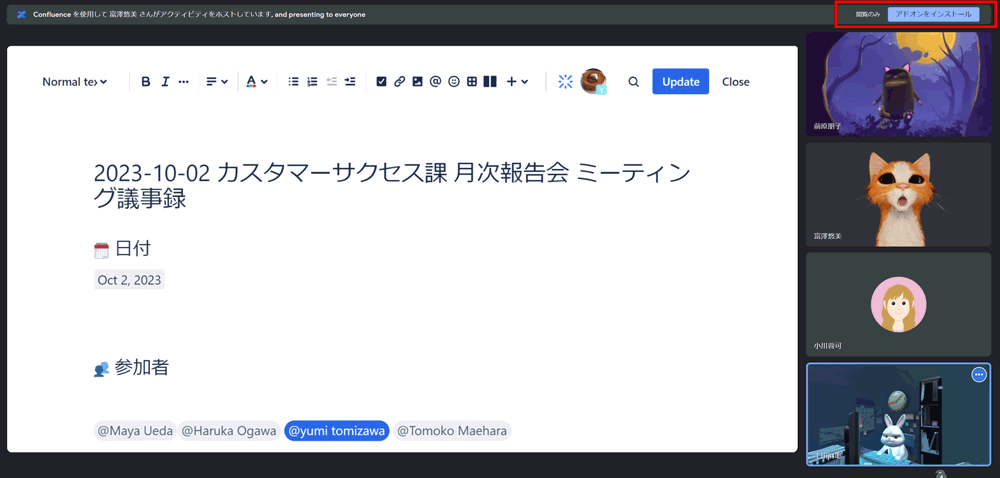1000x478 pixels.
Task: Open more options on the rabbit video tile
Action: (x=979, y=375)
